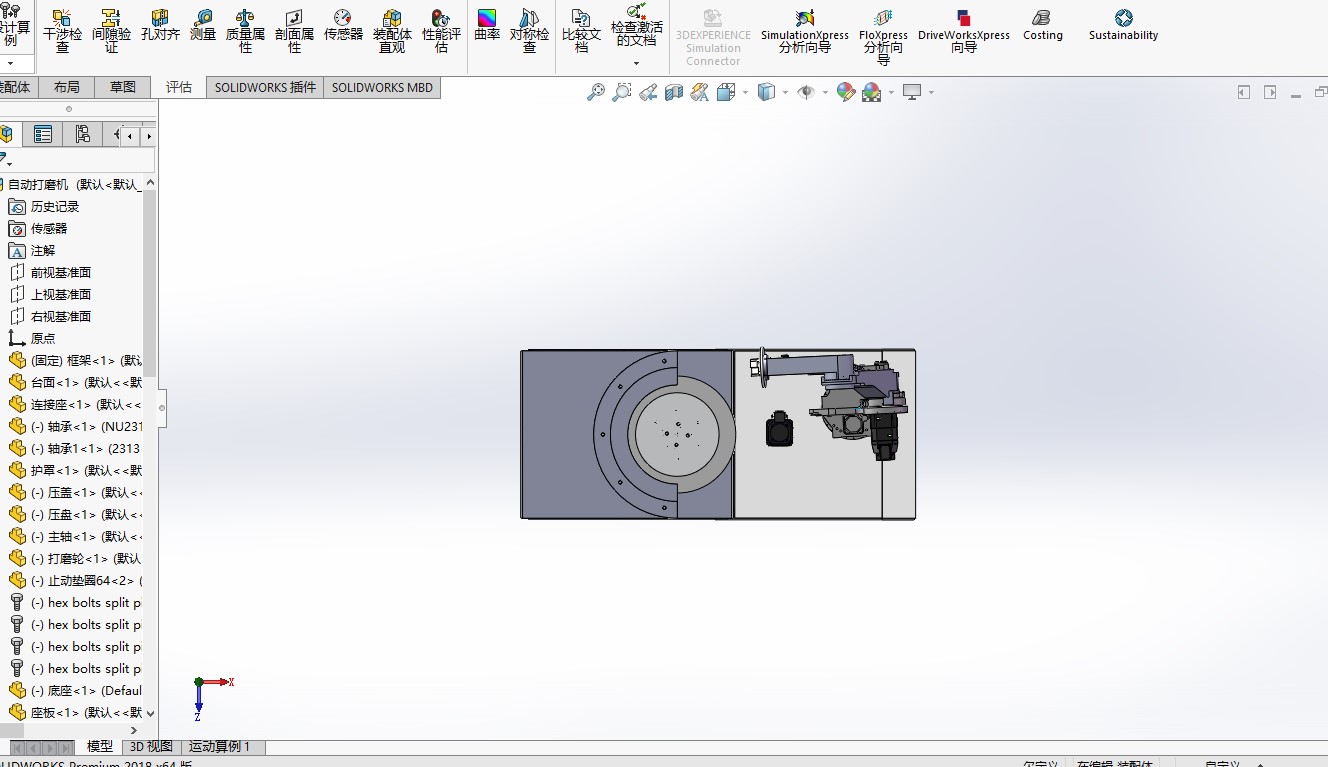Click the Display Style icon

(766, 92)
